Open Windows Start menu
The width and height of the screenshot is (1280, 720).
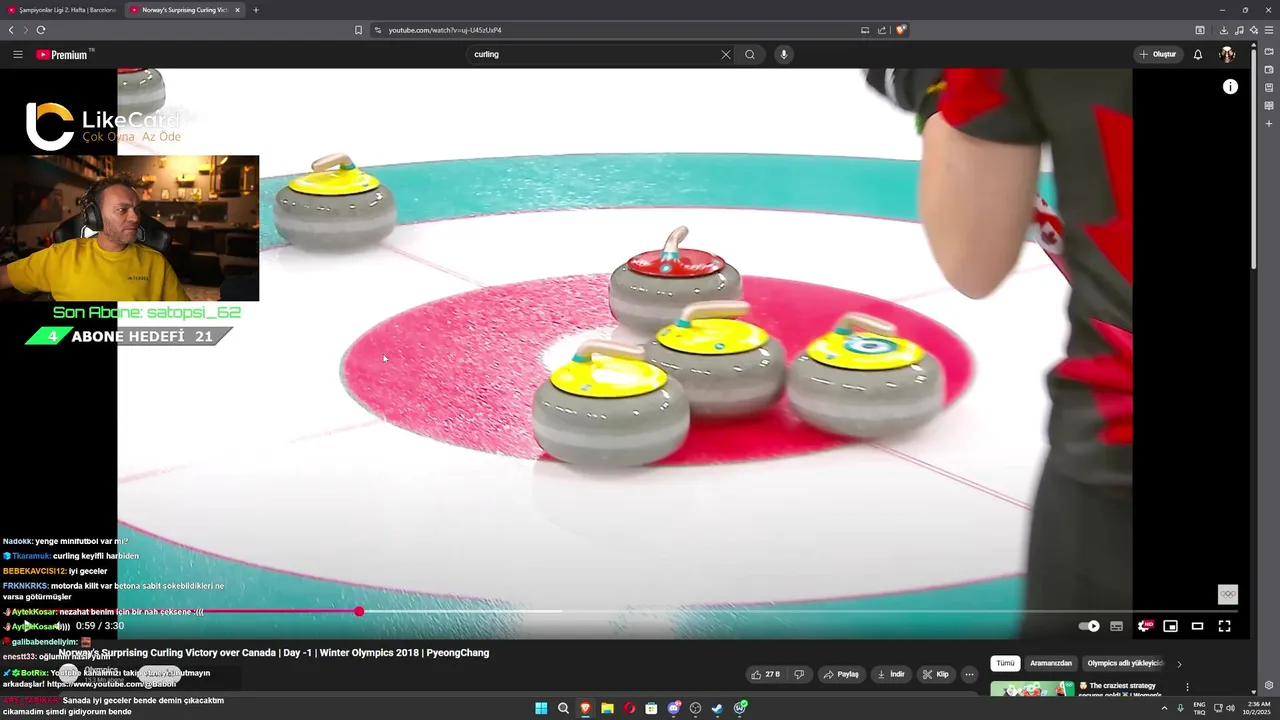click(x=541, y=708)
